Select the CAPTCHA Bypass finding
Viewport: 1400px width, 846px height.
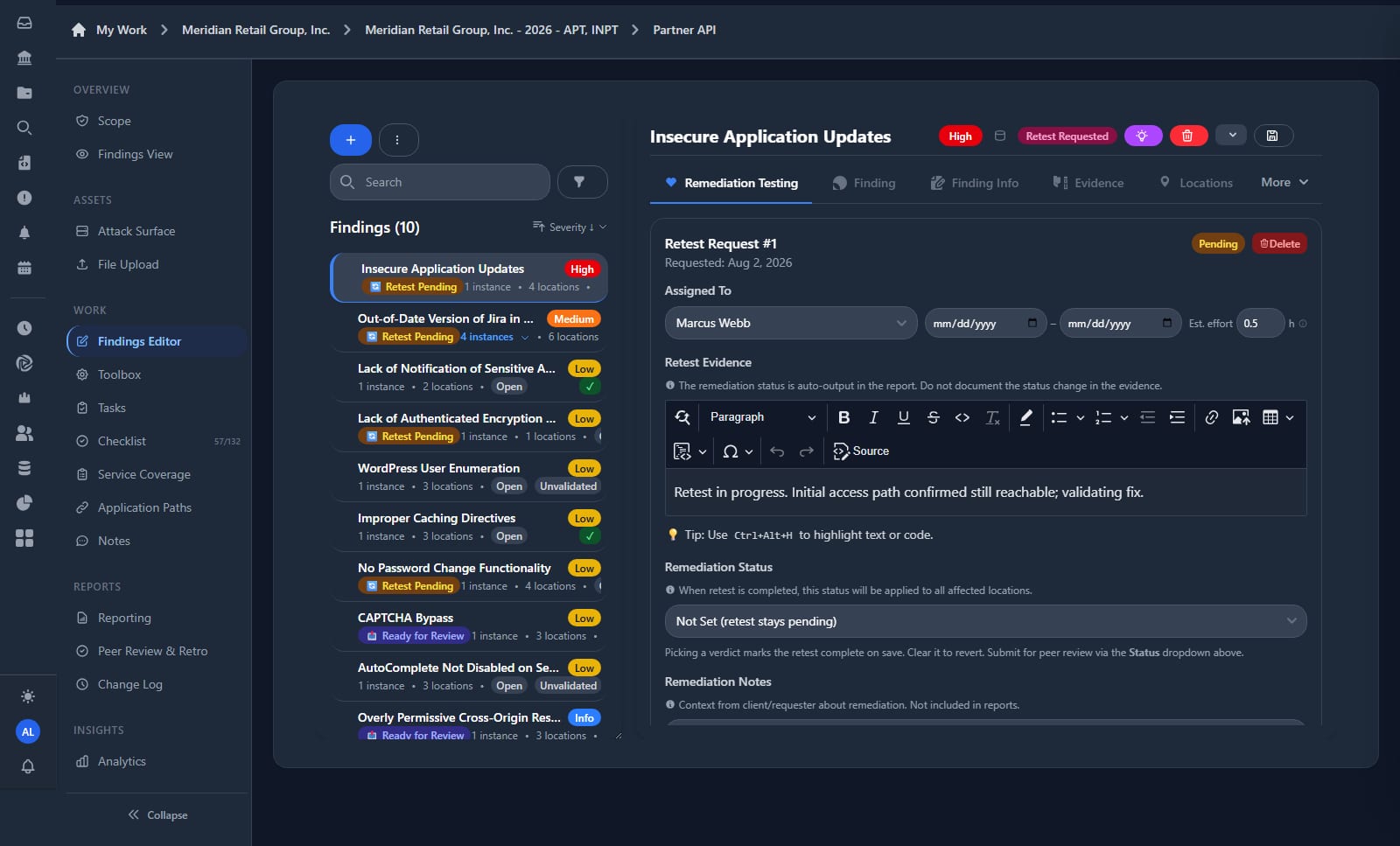click(469, 626)
